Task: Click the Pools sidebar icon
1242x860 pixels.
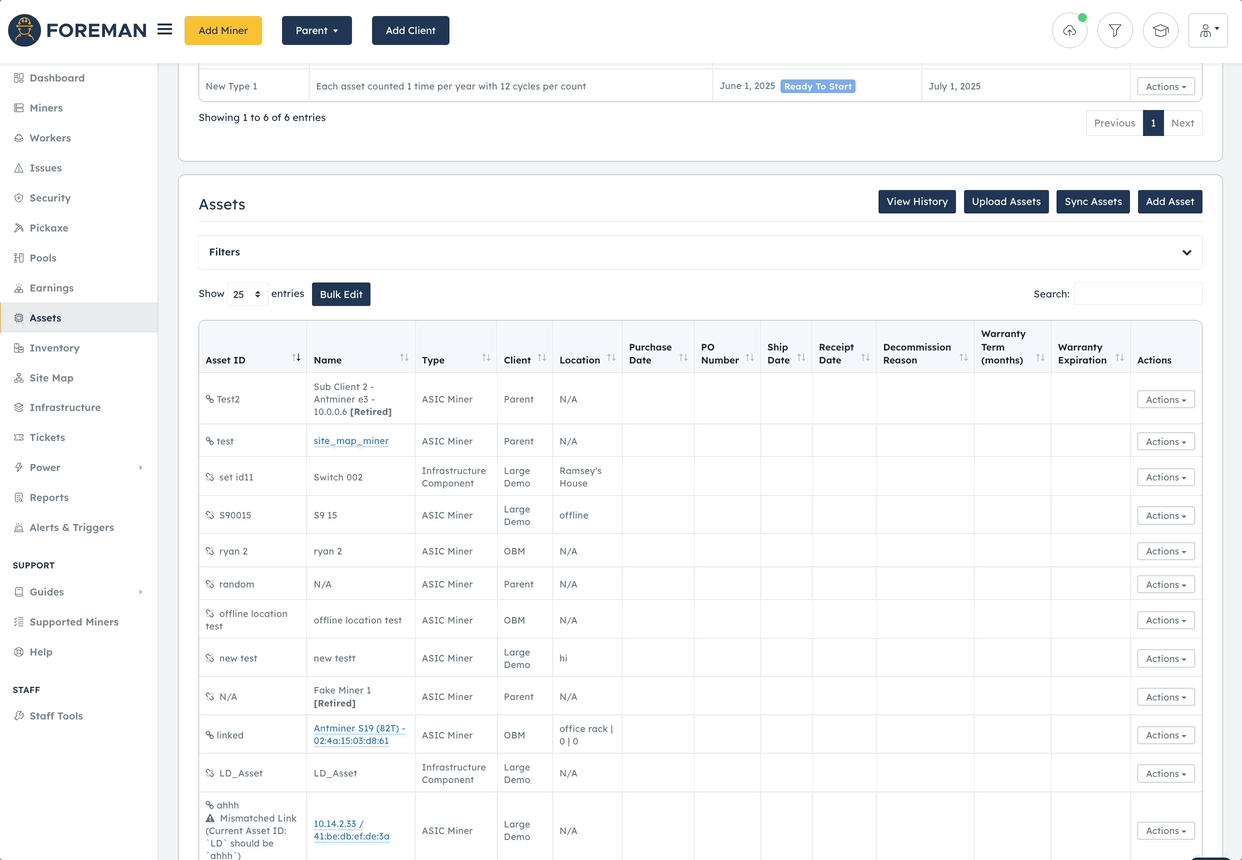Action: pyautogui.click(x=19, y=258)
